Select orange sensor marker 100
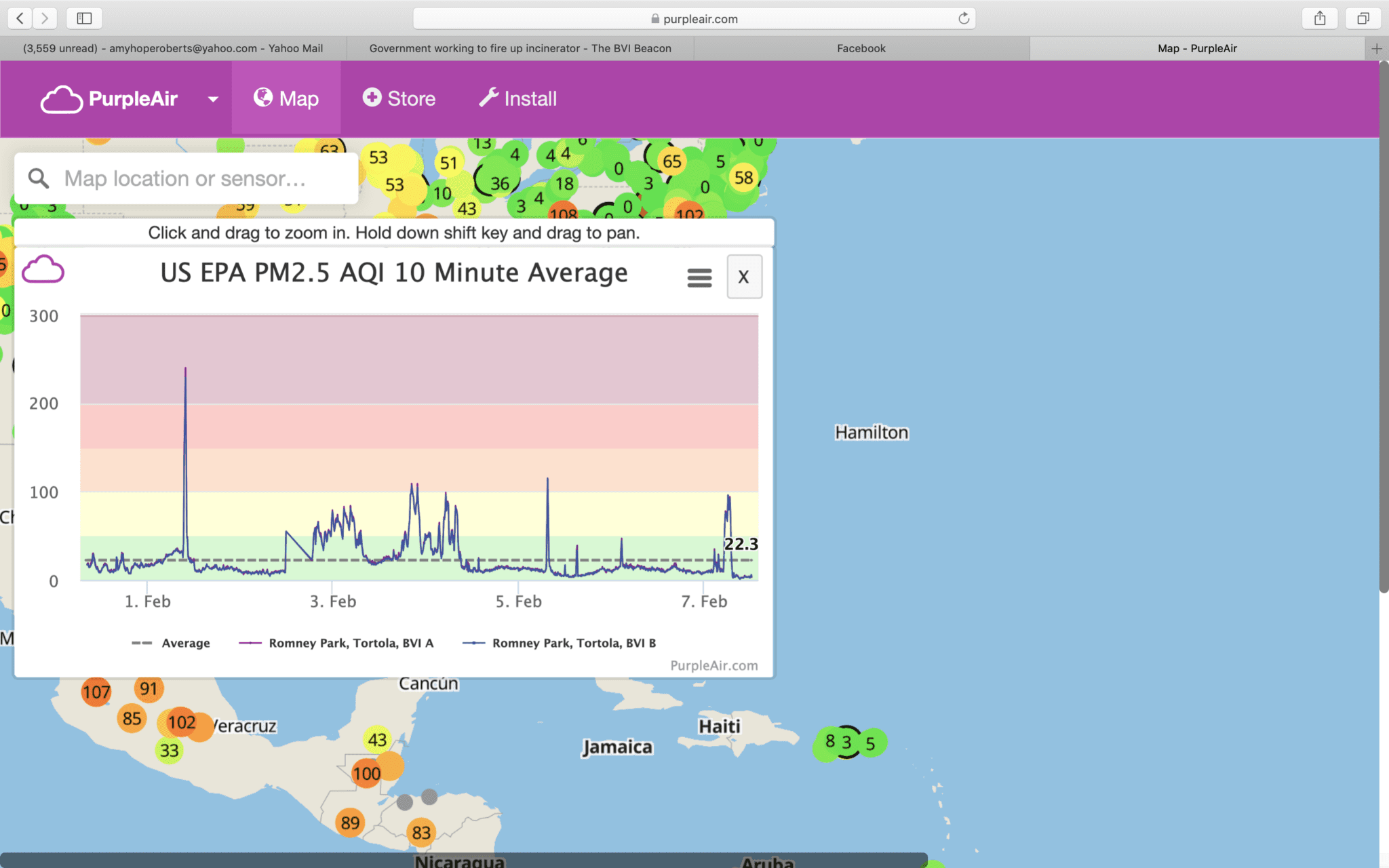The width and height of the screenshot is (1389, 868). [367, 773]
